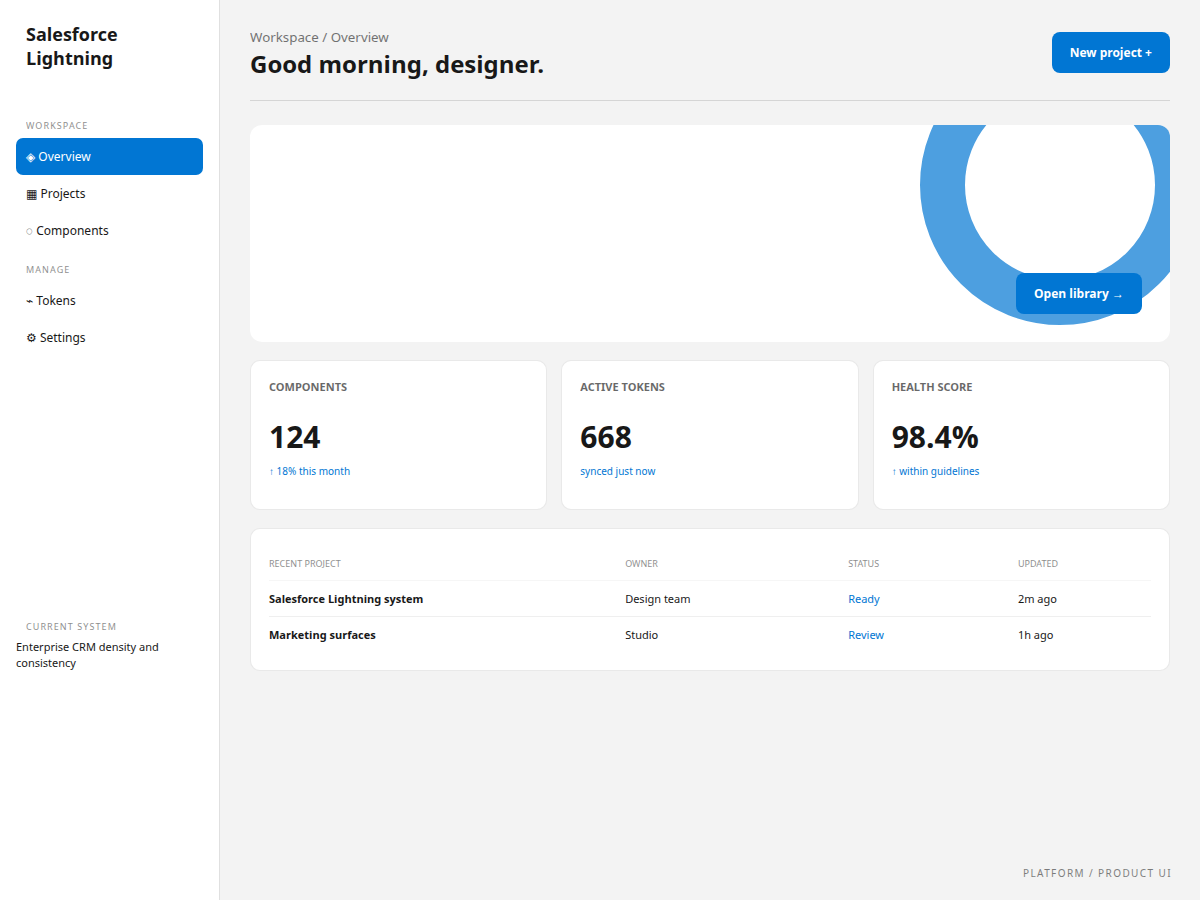Click the blue donut chart graphic

[x=1045, y=224]
